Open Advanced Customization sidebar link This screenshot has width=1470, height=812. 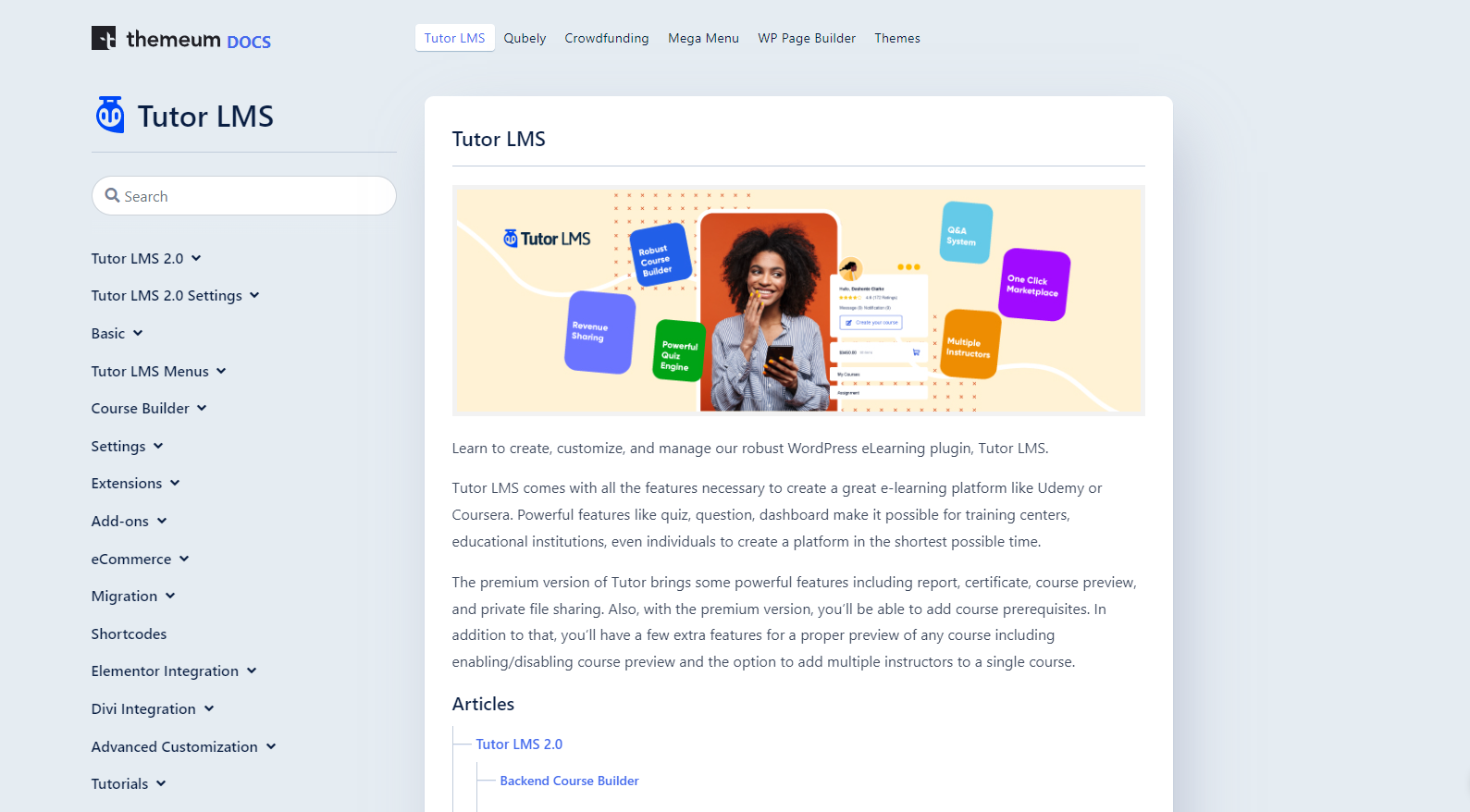(174, 746)
